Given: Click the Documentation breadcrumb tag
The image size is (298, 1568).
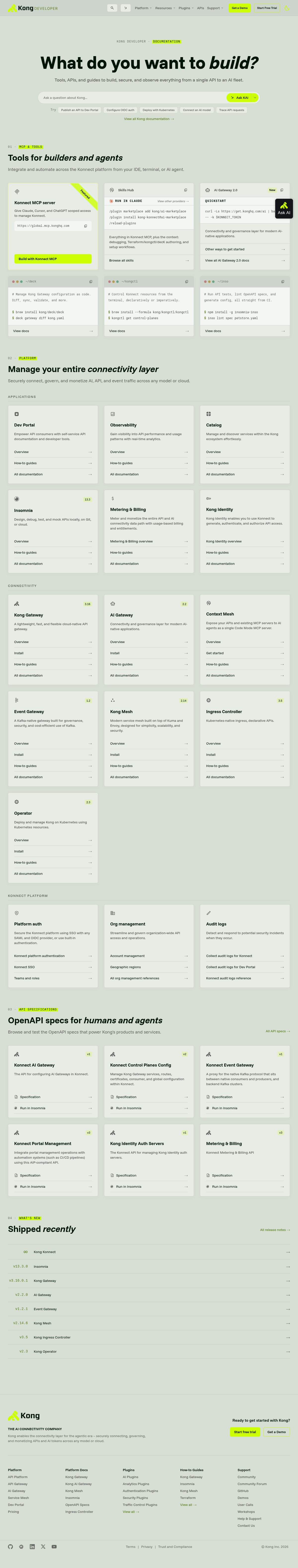Looking at the screenshot, I should click(167, 41).
